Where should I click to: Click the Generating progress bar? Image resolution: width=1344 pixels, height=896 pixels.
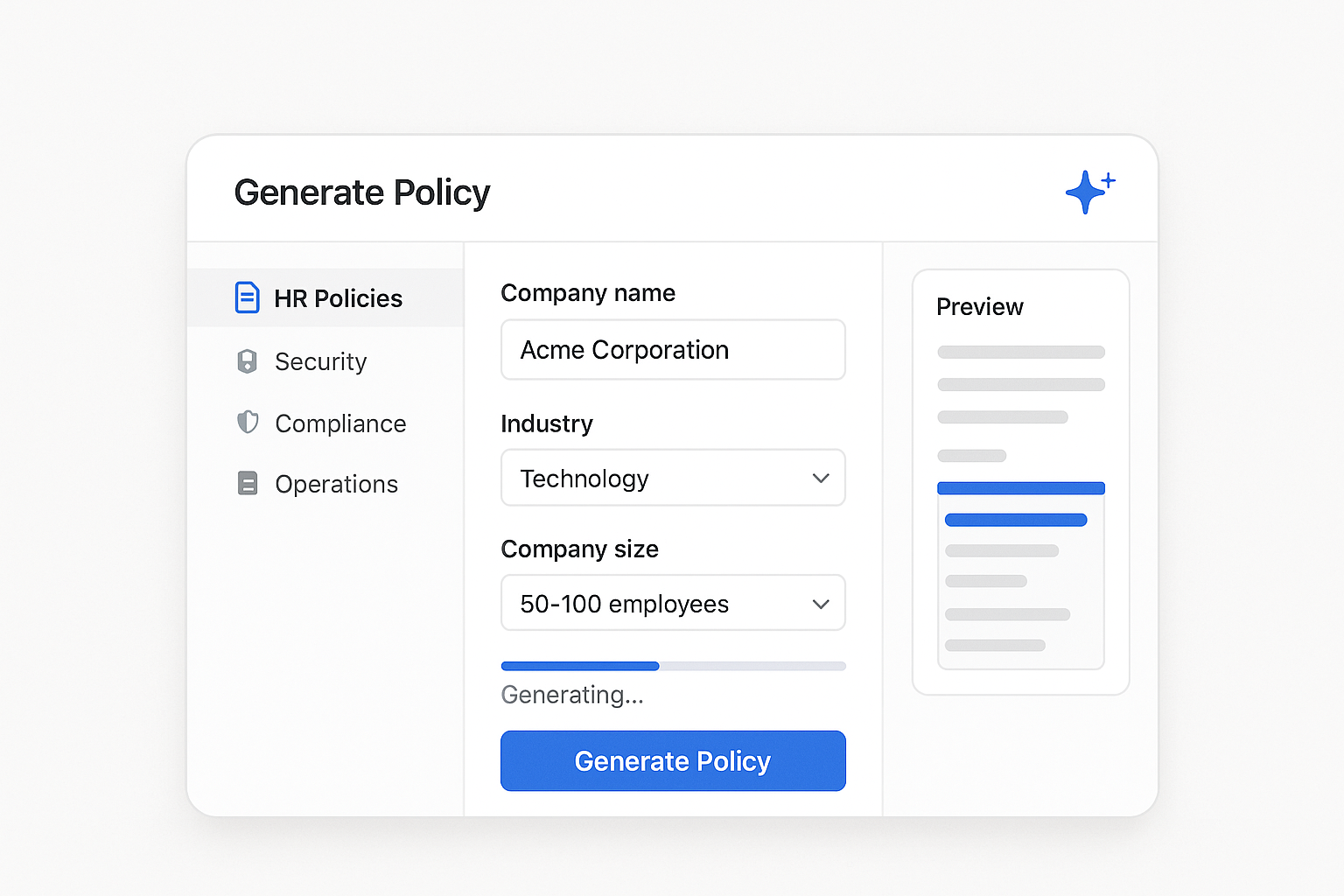pyautogui.click(x=672, y=666)
